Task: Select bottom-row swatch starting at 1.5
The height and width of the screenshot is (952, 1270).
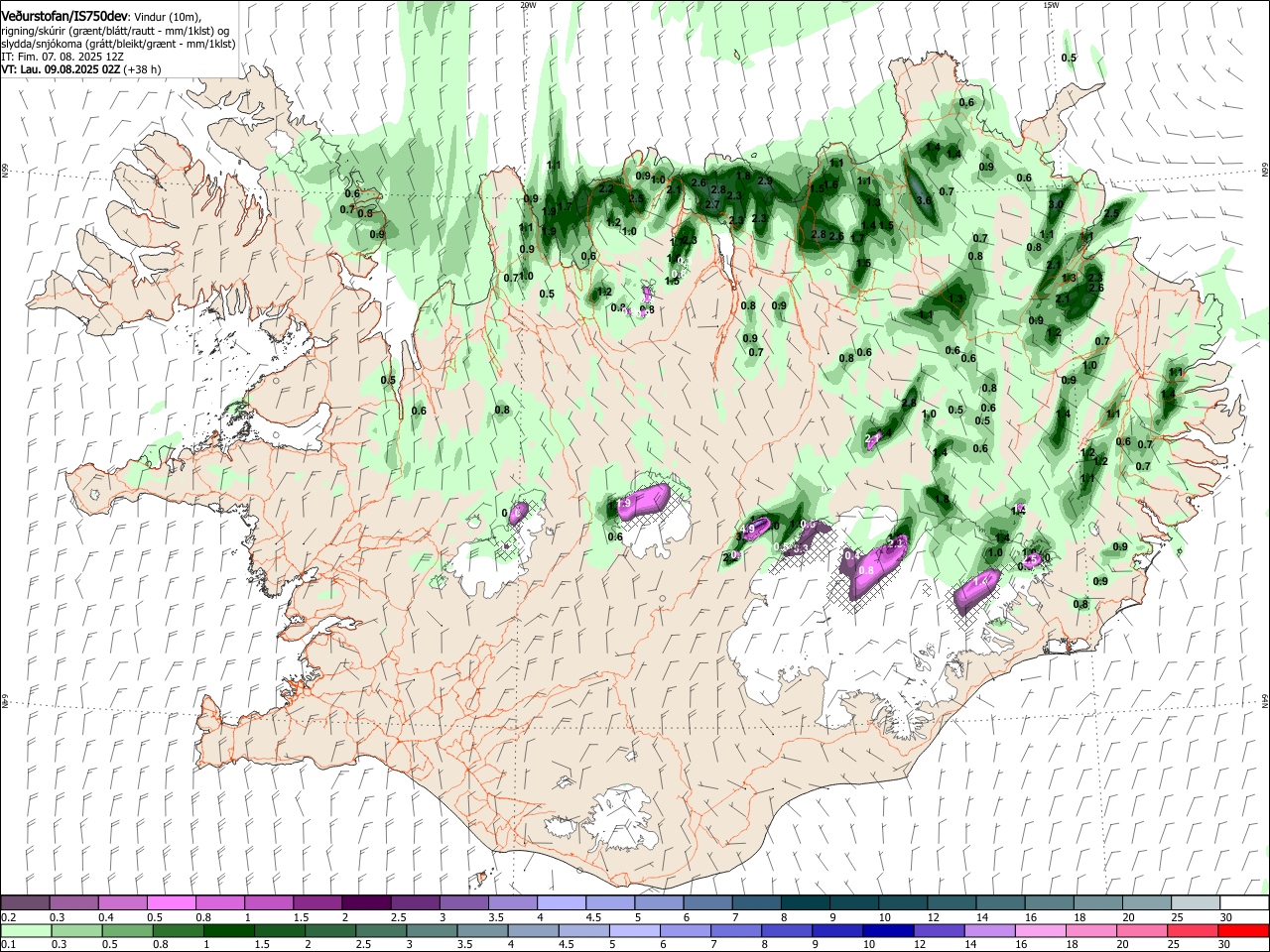Action: (279, 930)
